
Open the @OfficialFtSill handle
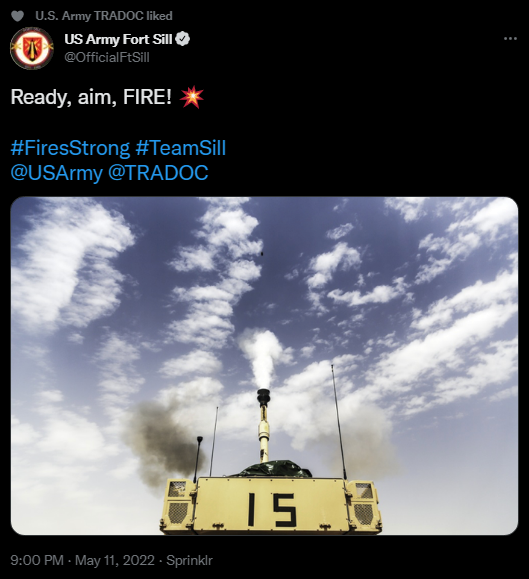[x=107, y=57]
